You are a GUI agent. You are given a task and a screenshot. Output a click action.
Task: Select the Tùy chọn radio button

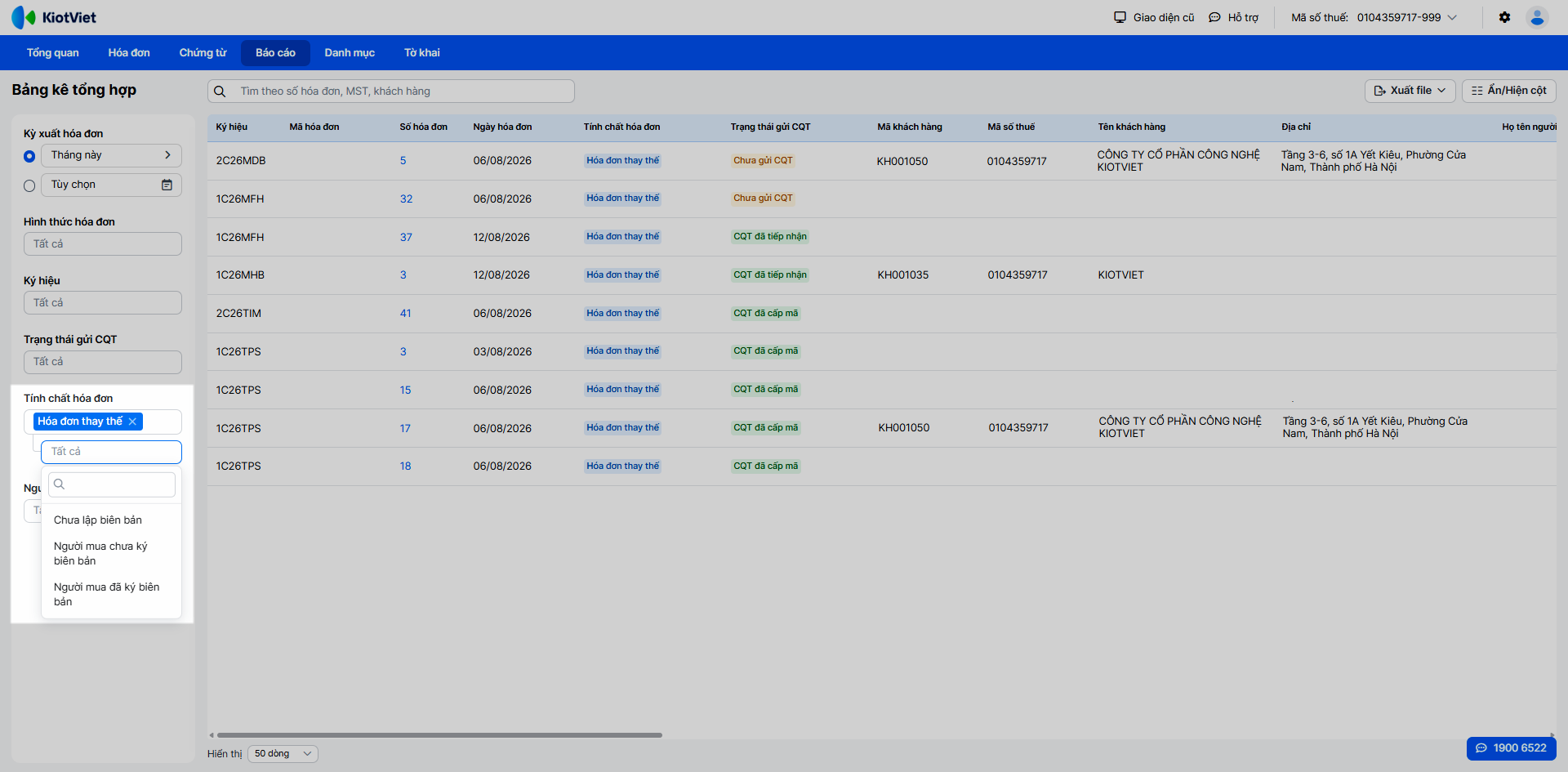29,185
